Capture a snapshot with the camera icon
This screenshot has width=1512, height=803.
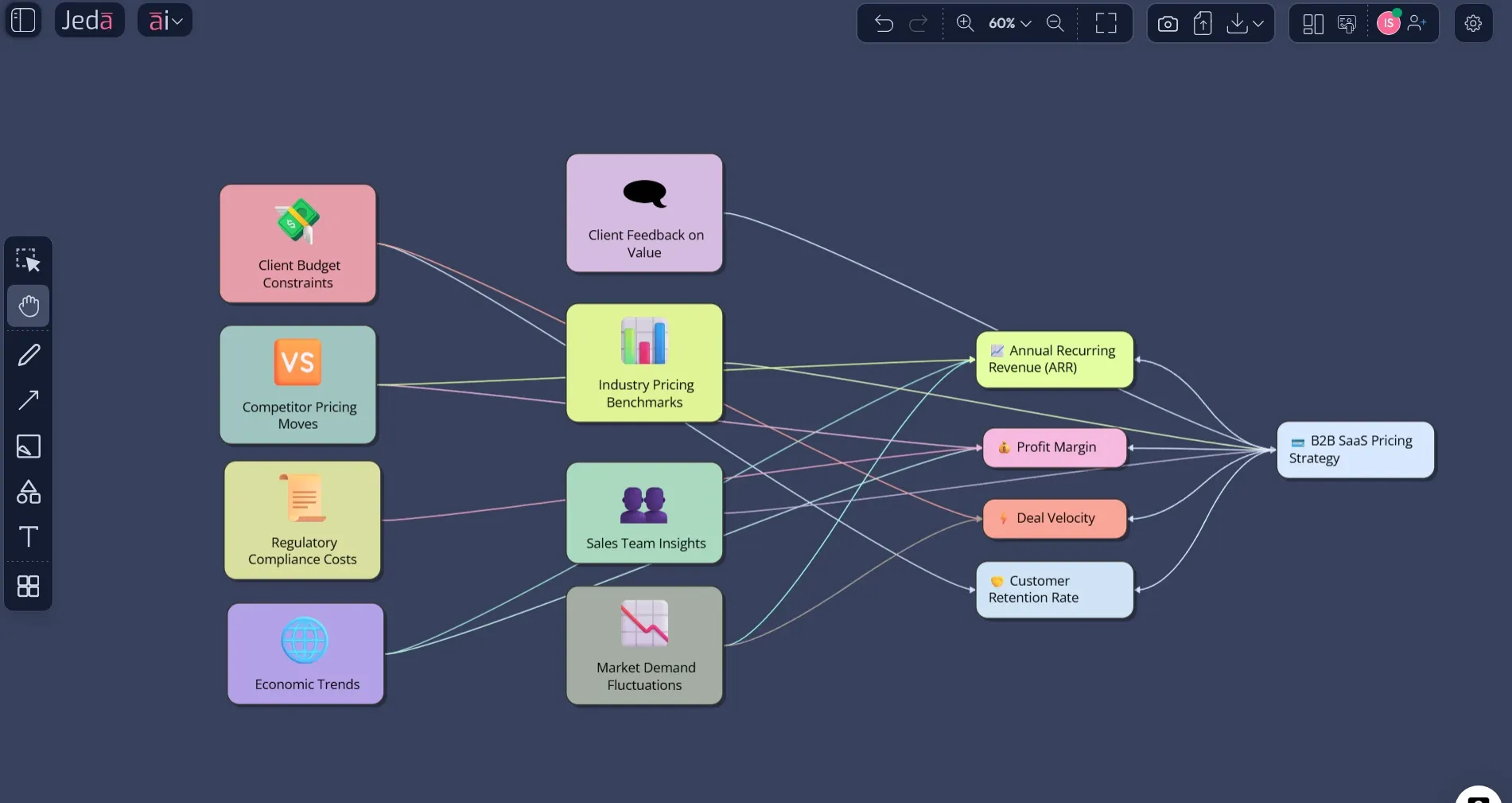(1167, 23)
